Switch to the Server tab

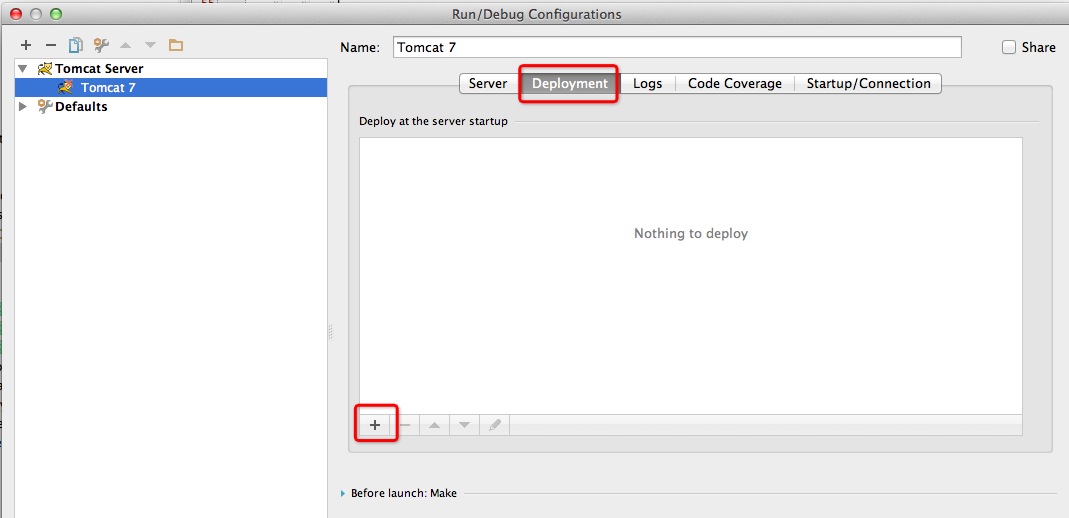[487, 84]
